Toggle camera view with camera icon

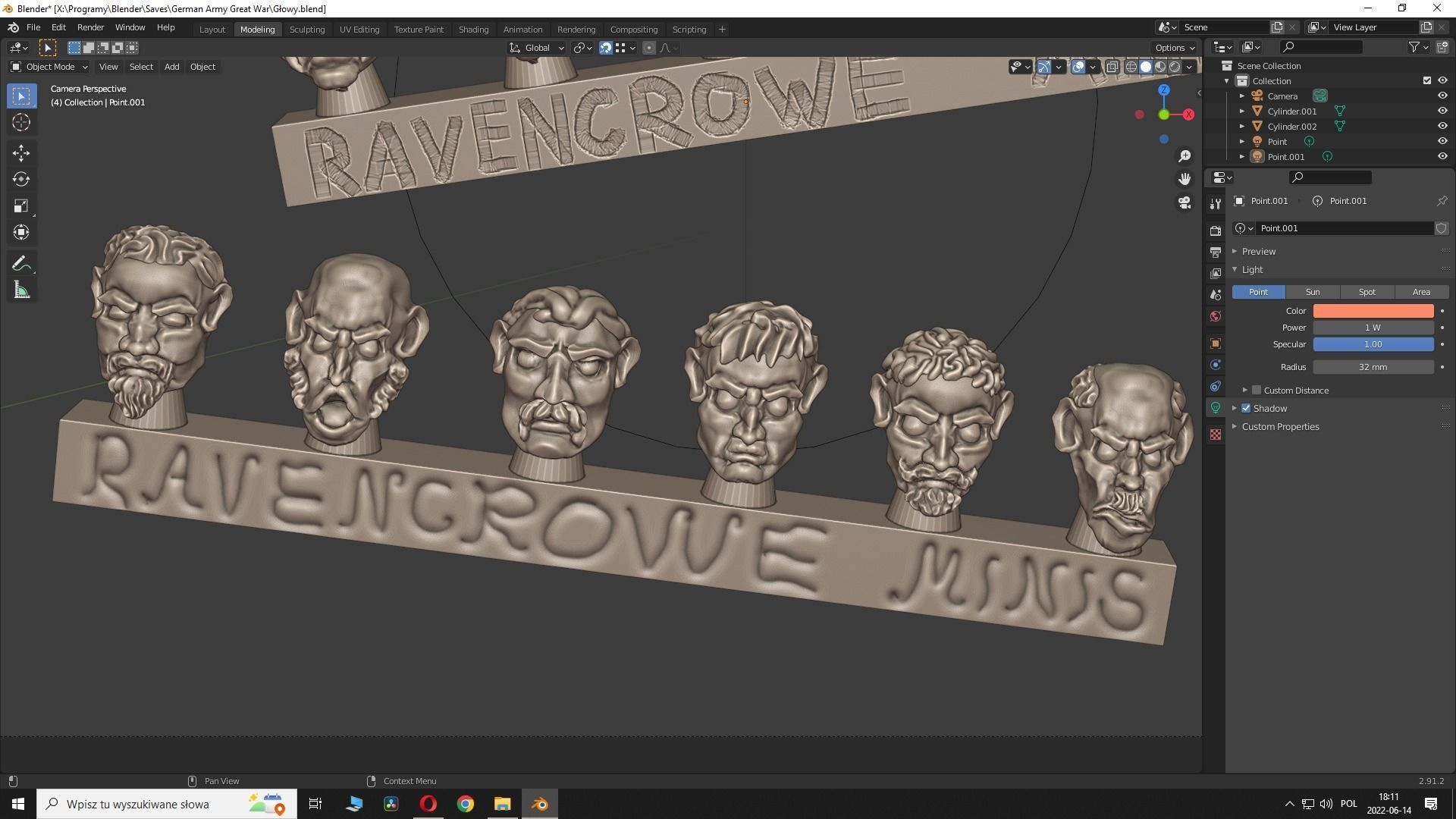point(1185,203)
